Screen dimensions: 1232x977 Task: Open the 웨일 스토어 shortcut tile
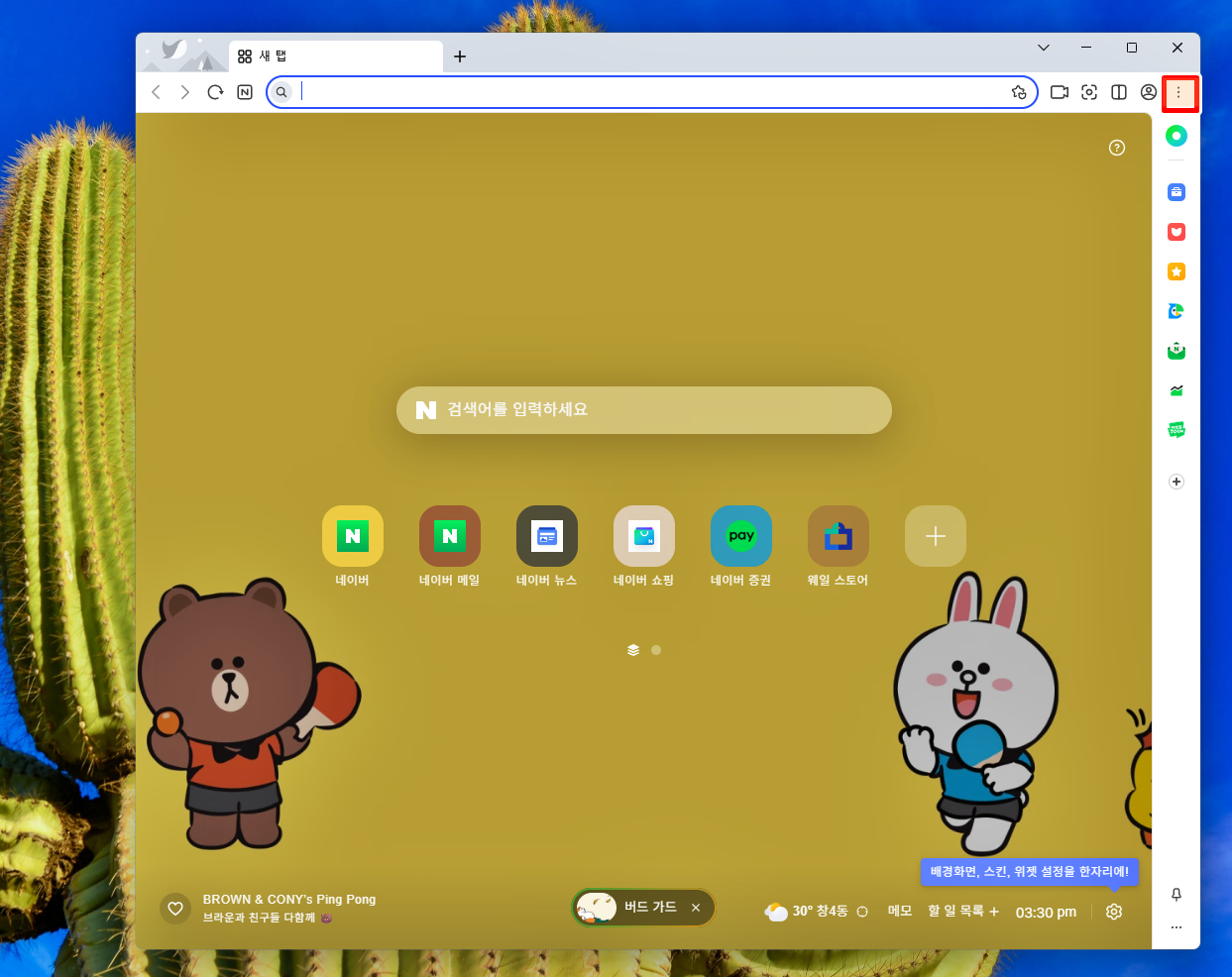click(839, 536)
